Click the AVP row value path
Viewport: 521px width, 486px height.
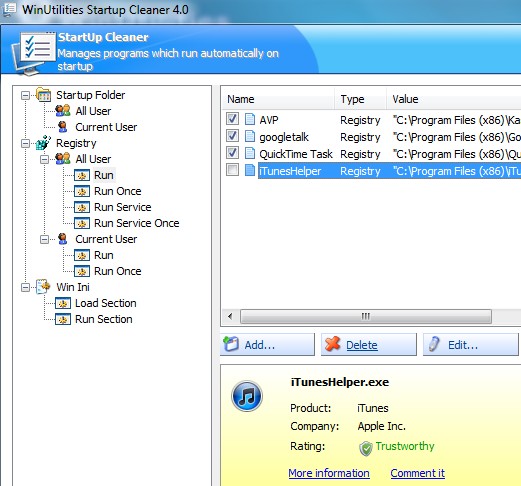457,120
